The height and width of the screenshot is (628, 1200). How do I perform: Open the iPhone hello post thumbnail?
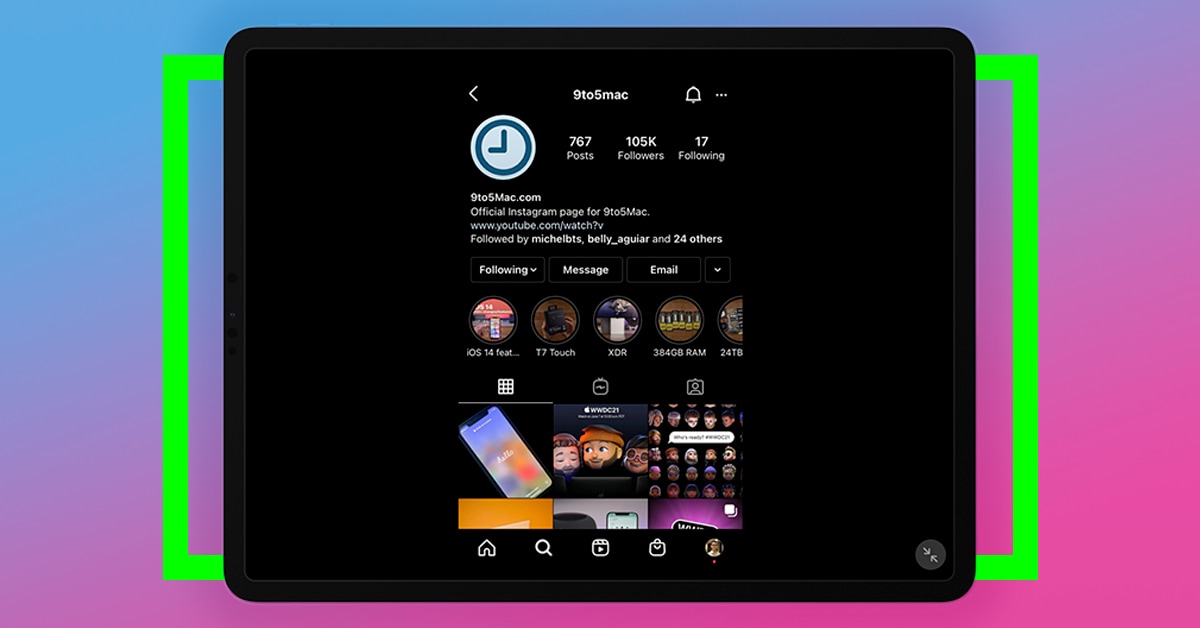point(506,451)
